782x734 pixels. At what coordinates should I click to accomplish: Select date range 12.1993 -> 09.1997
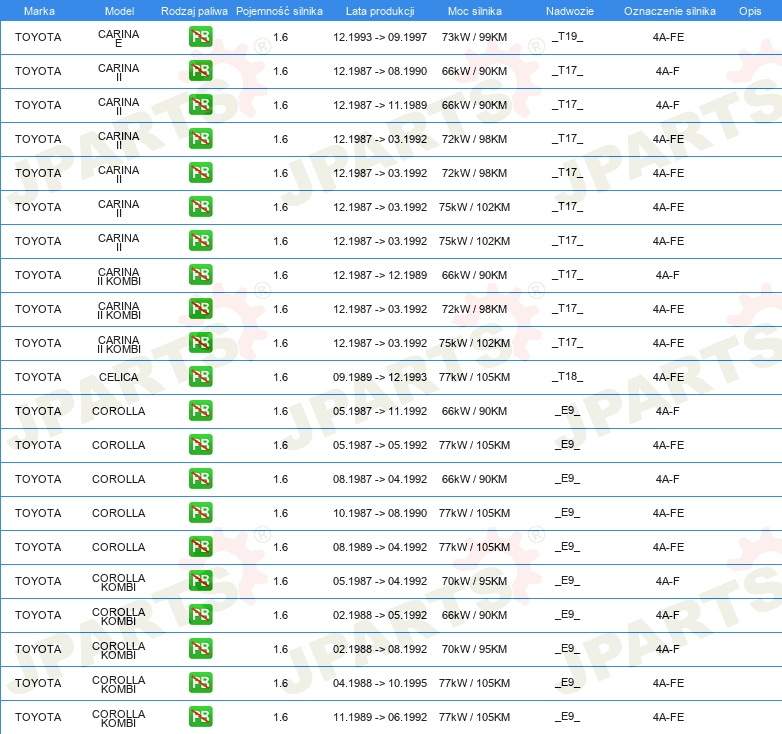(x=380, y=37)
